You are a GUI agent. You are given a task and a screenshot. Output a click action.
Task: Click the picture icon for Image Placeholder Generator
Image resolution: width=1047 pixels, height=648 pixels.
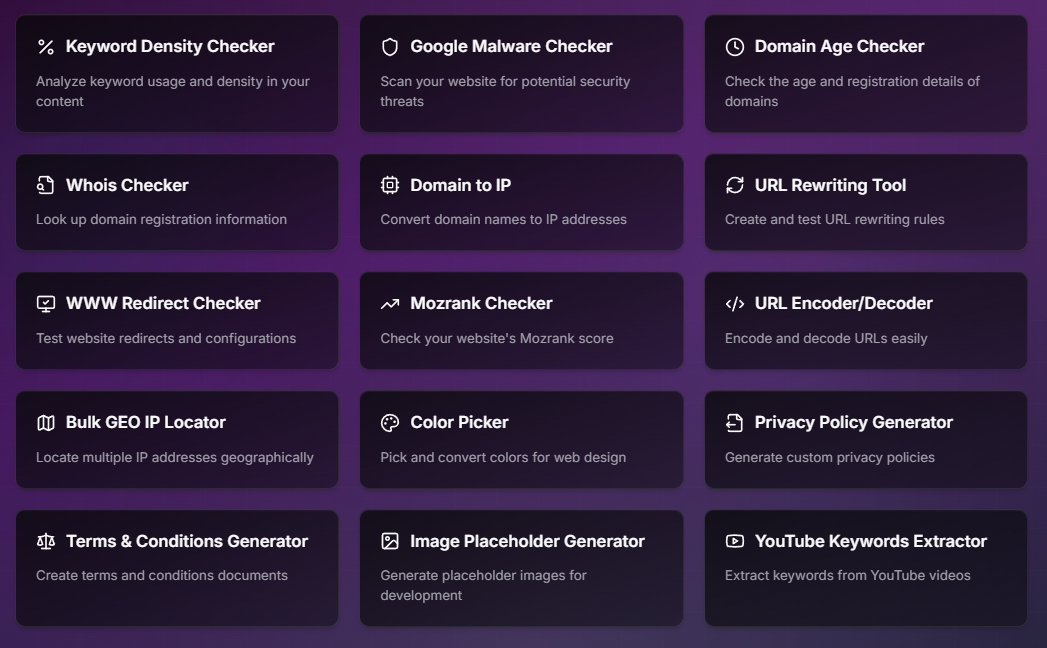tap(390, 541)
